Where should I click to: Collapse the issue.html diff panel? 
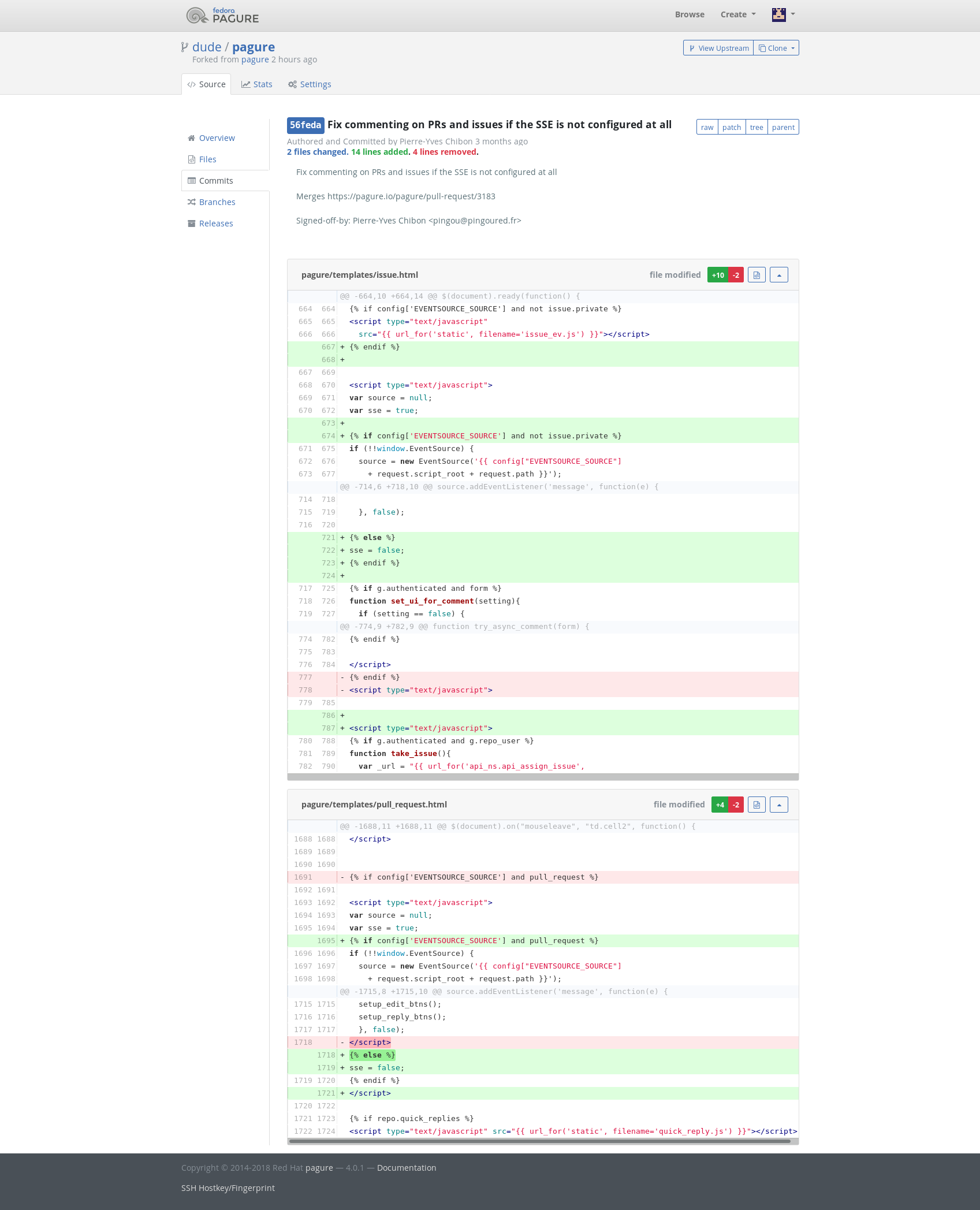[x=779, y=275]
